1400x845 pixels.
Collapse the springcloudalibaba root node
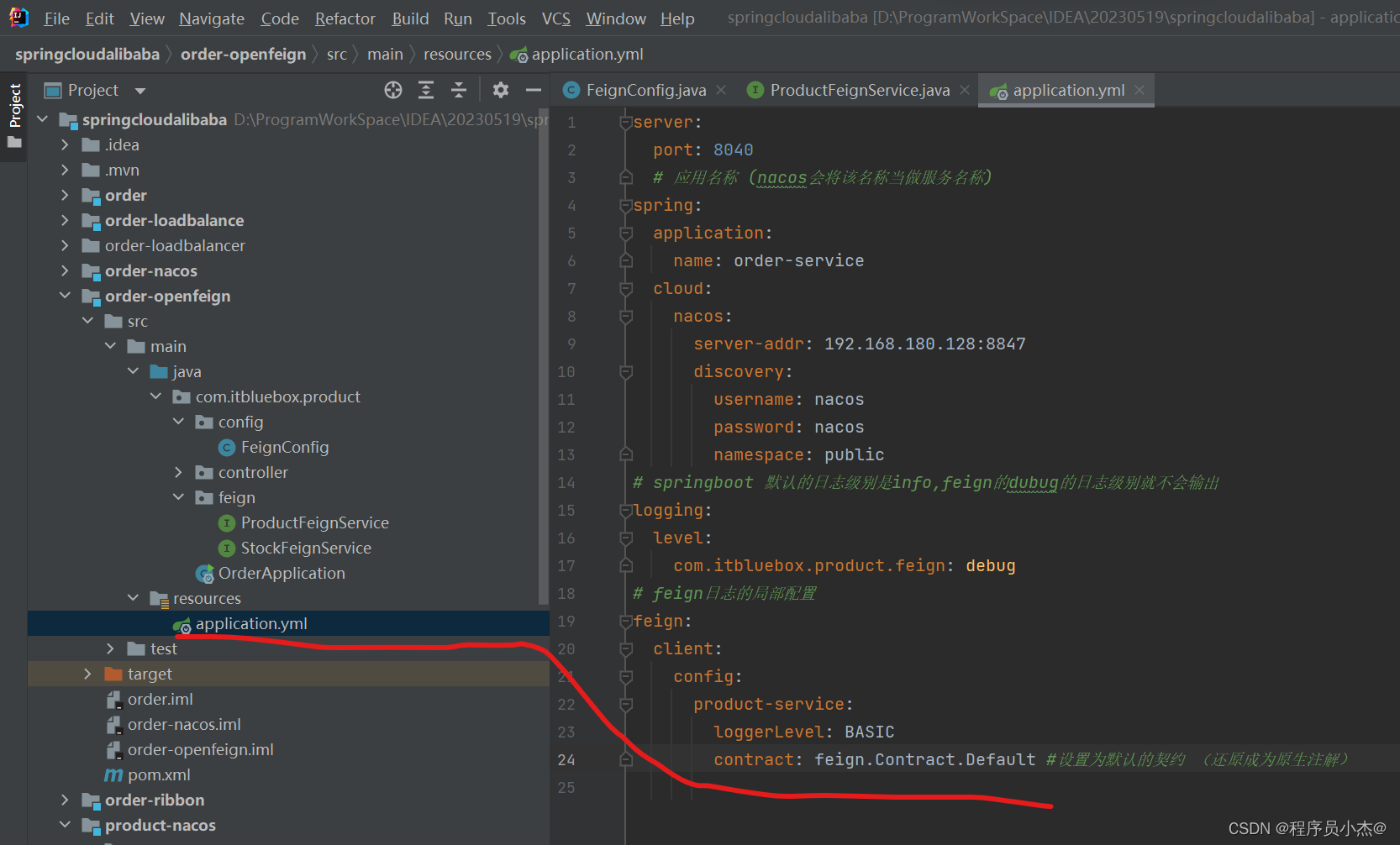43,119
